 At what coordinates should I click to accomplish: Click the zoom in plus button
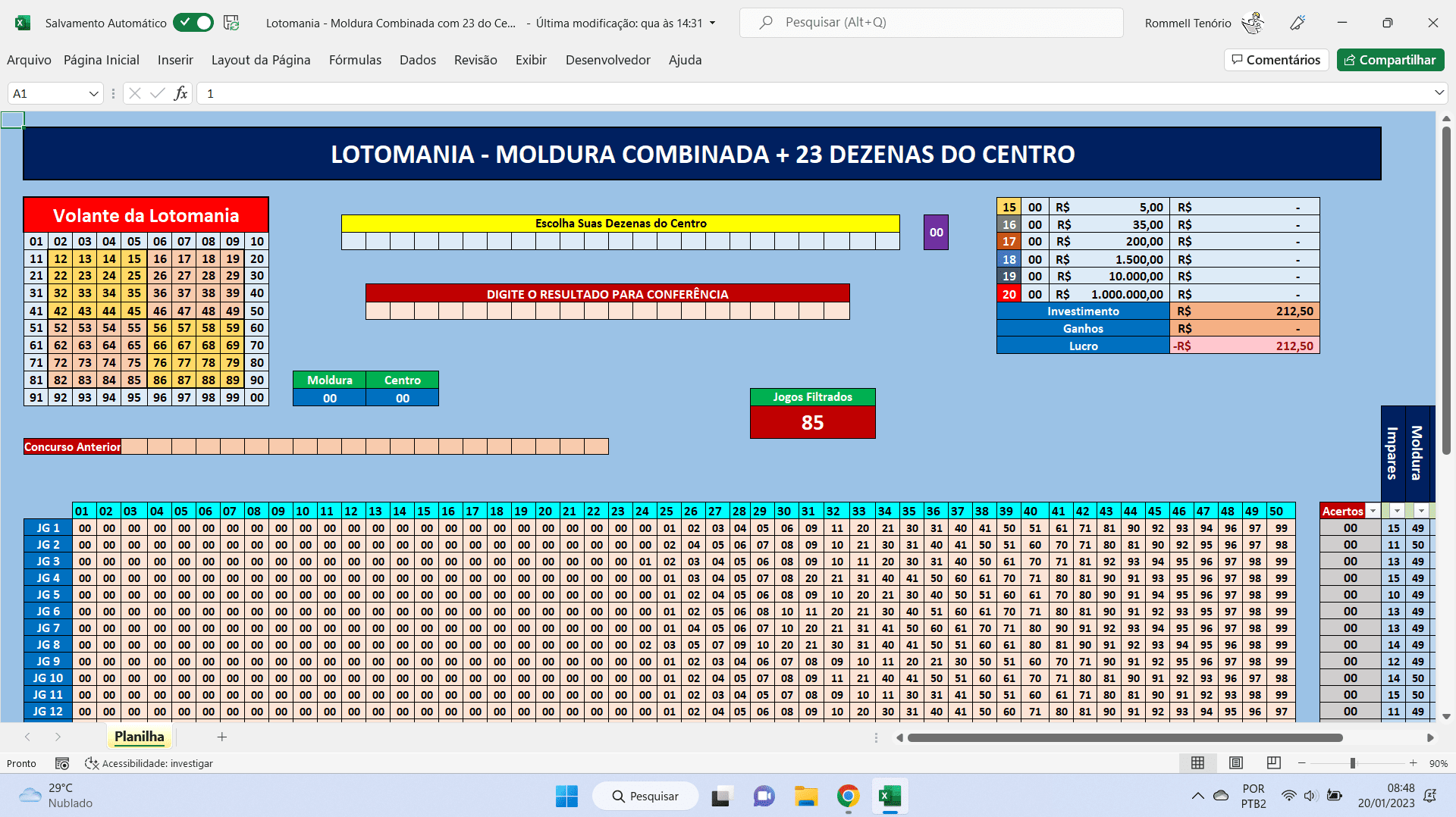[x=1413, y=763]
